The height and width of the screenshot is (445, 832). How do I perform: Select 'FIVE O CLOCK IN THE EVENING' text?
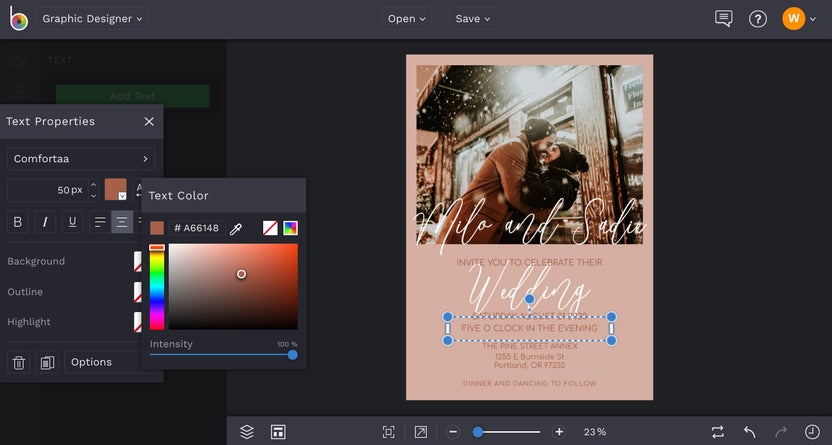(529, 328)
